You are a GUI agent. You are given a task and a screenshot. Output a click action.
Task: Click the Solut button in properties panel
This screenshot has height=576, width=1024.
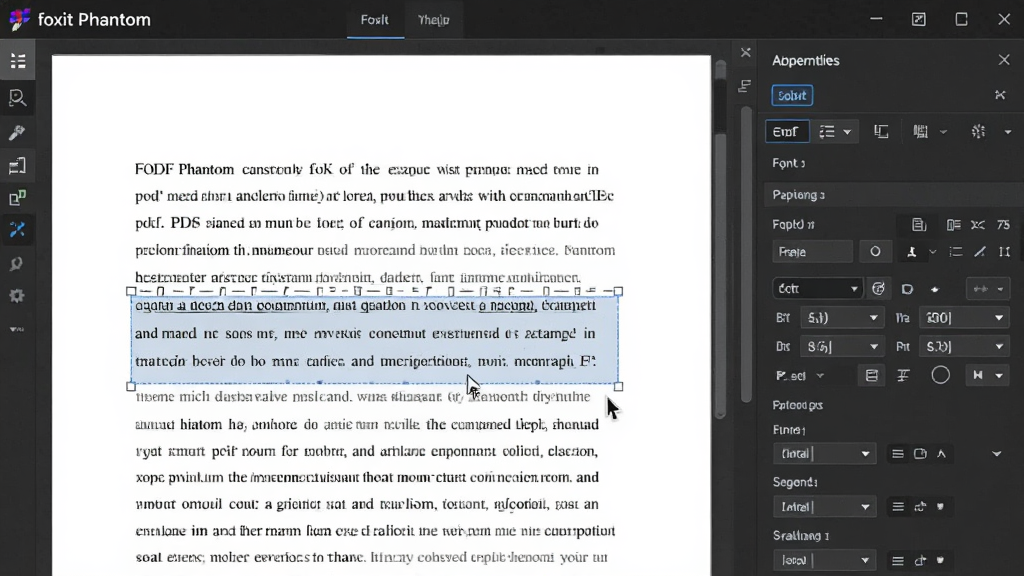tap(792, 95)
